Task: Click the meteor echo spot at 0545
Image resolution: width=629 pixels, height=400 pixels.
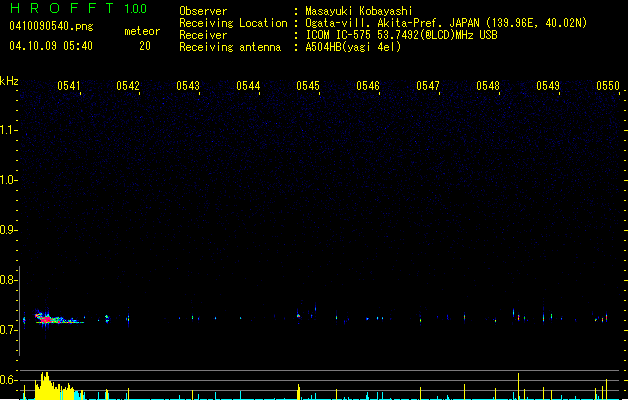Action: pos(298,316)
